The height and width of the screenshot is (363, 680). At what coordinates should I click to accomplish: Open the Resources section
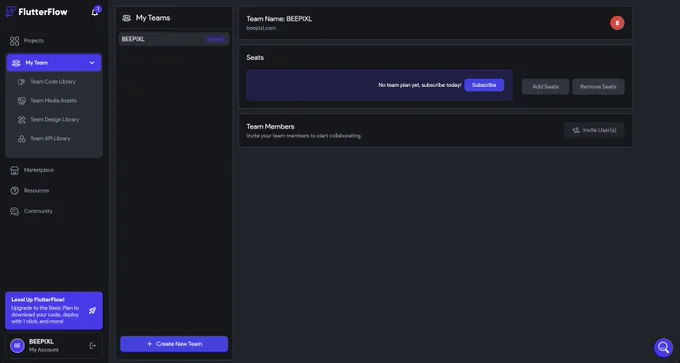[x=36, y=190]
